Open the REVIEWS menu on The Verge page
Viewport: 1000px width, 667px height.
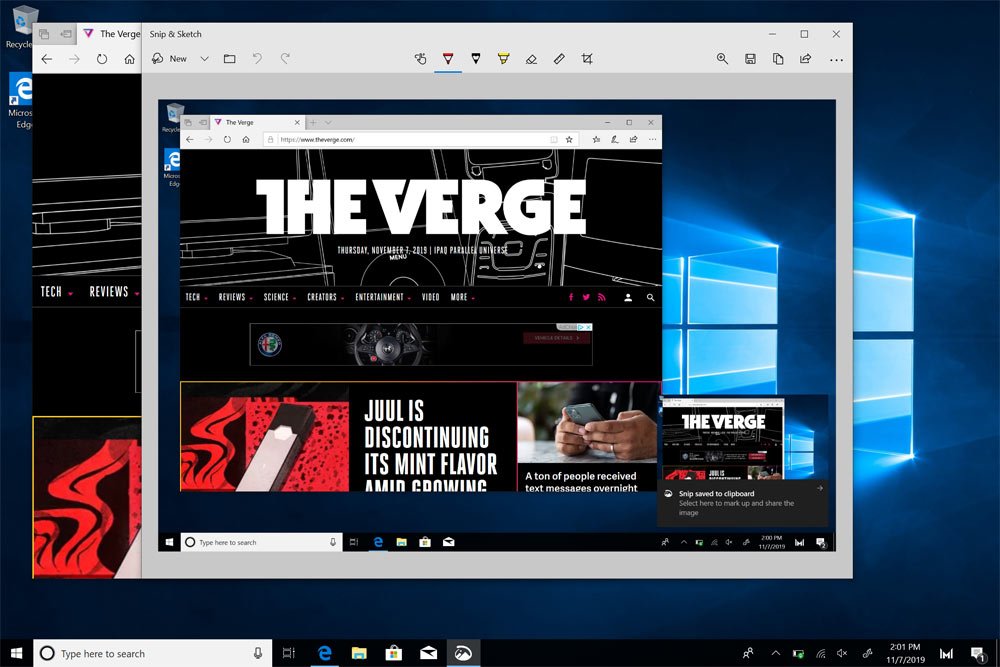pos(114,291)
